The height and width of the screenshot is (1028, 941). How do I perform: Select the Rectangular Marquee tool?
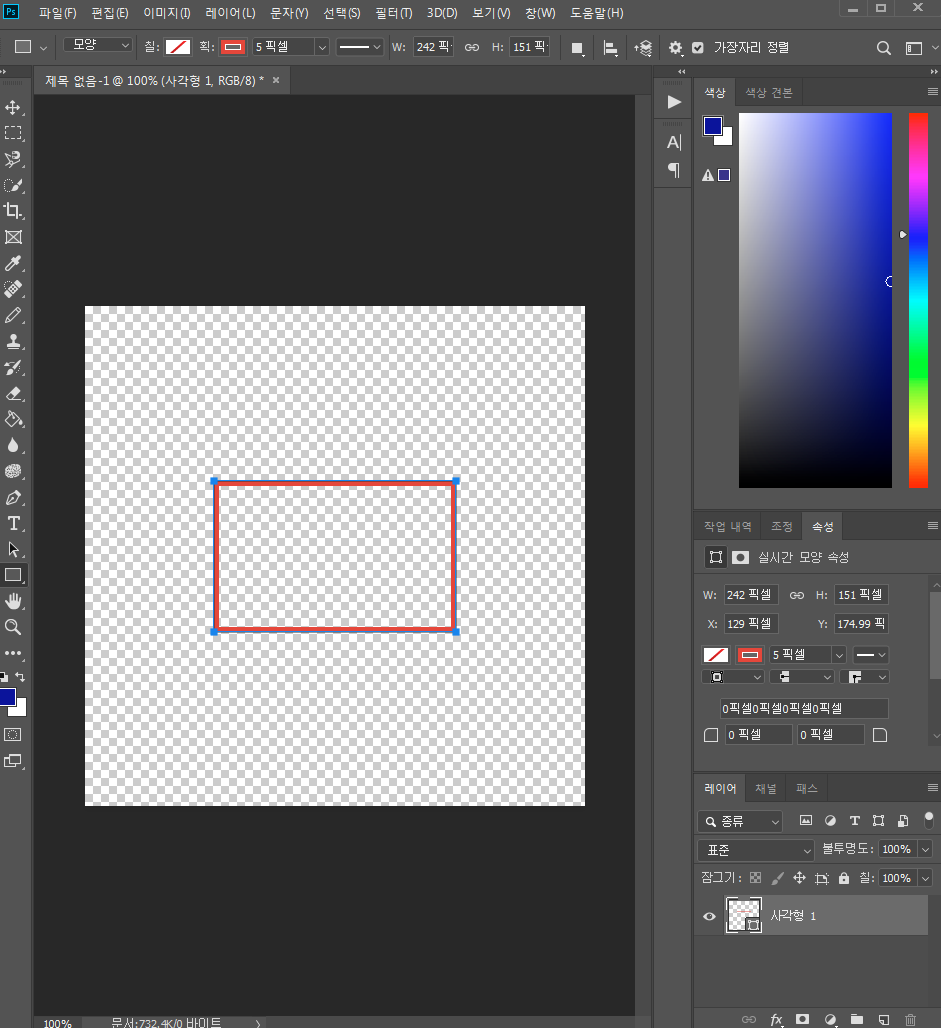pos(13,133)
